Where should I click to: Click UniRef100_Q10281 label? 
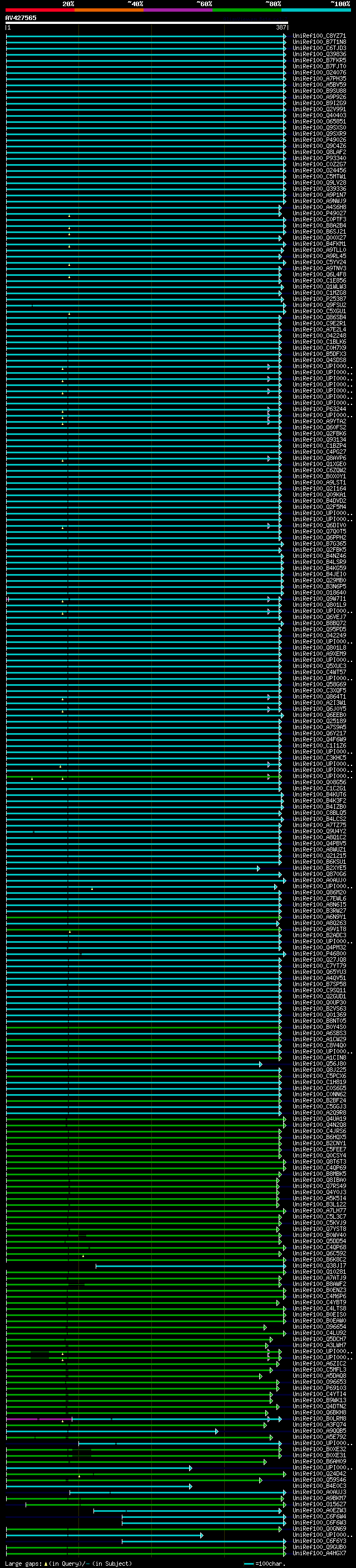tap(319, 1272)
